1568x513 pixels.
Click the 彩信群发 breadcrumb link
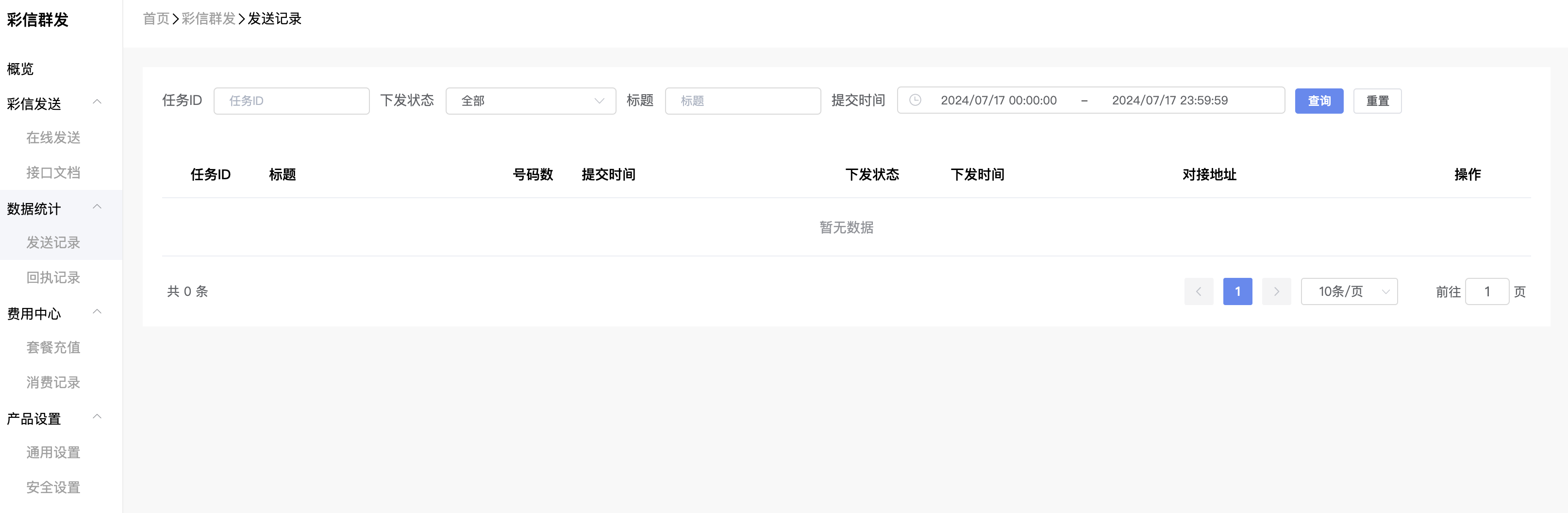[x=208, y=19]
